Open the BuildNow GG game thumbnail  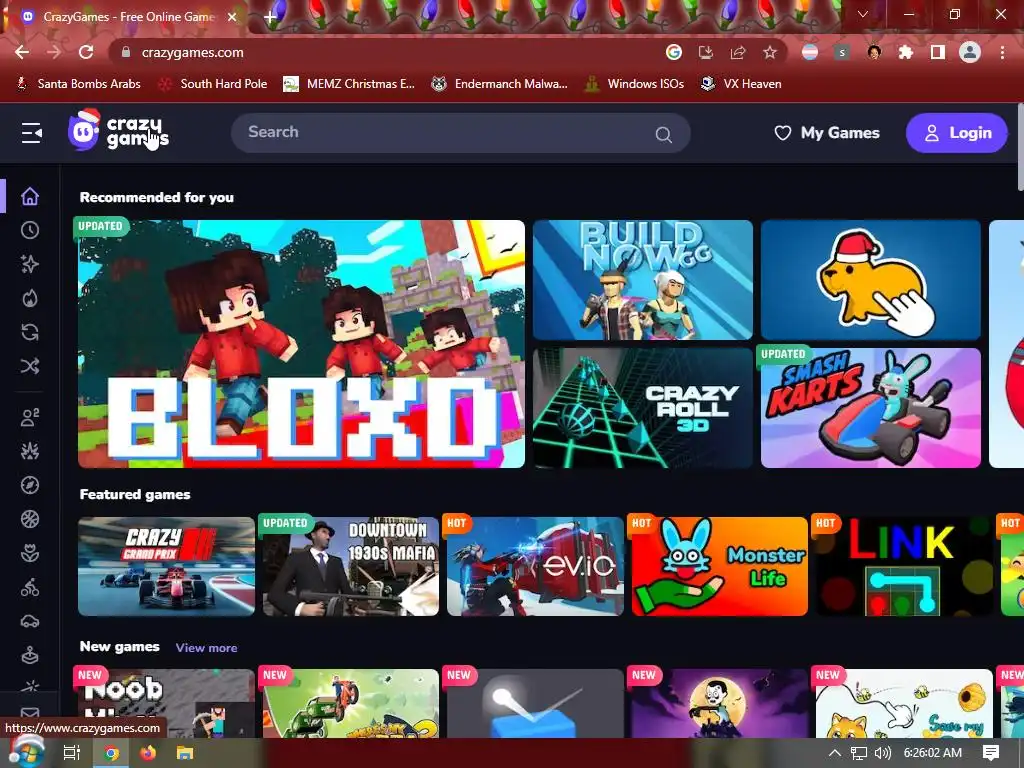643,280
